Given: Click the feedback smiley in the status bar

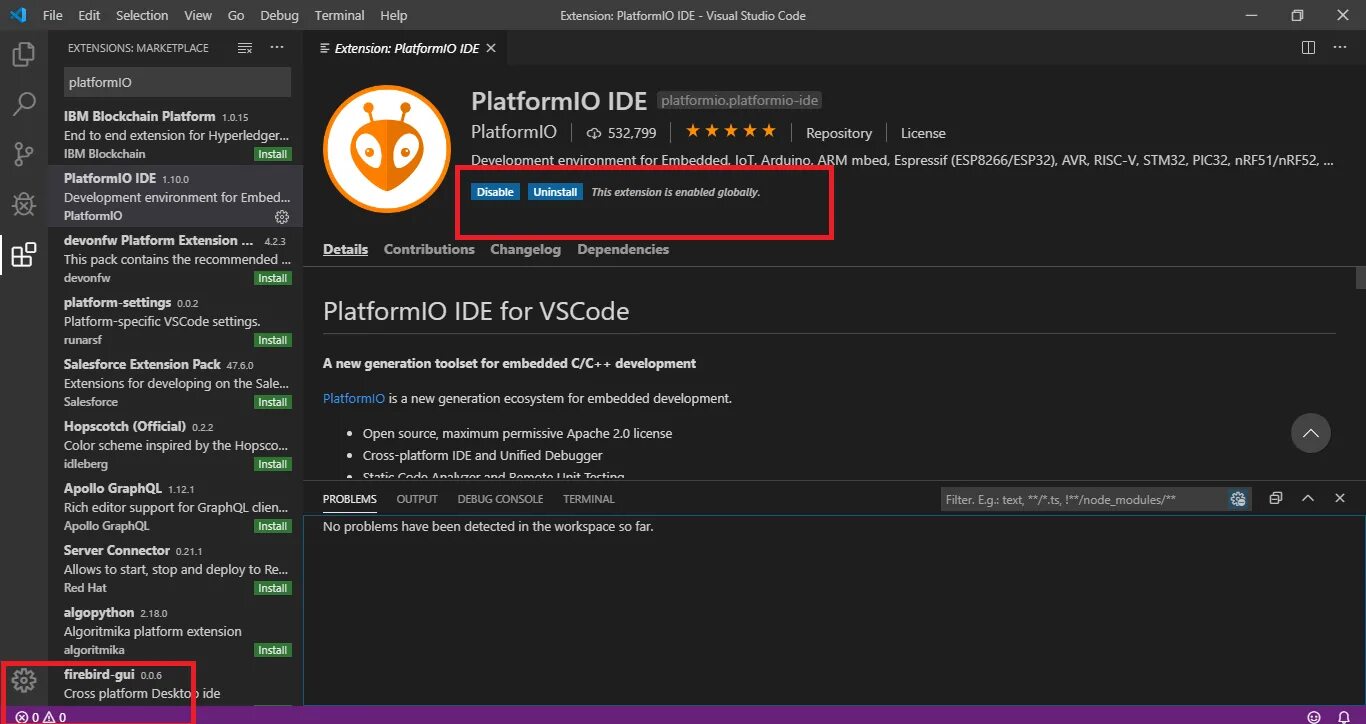Looking at the screenshot, I should 1313,717.
